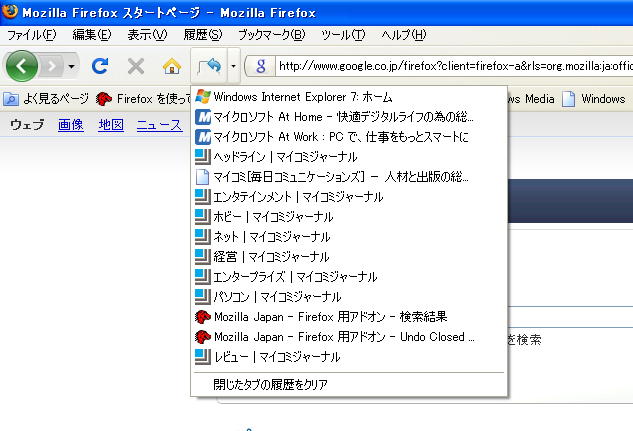Click the icon beside レビュー entry

(x=203, y=357)
